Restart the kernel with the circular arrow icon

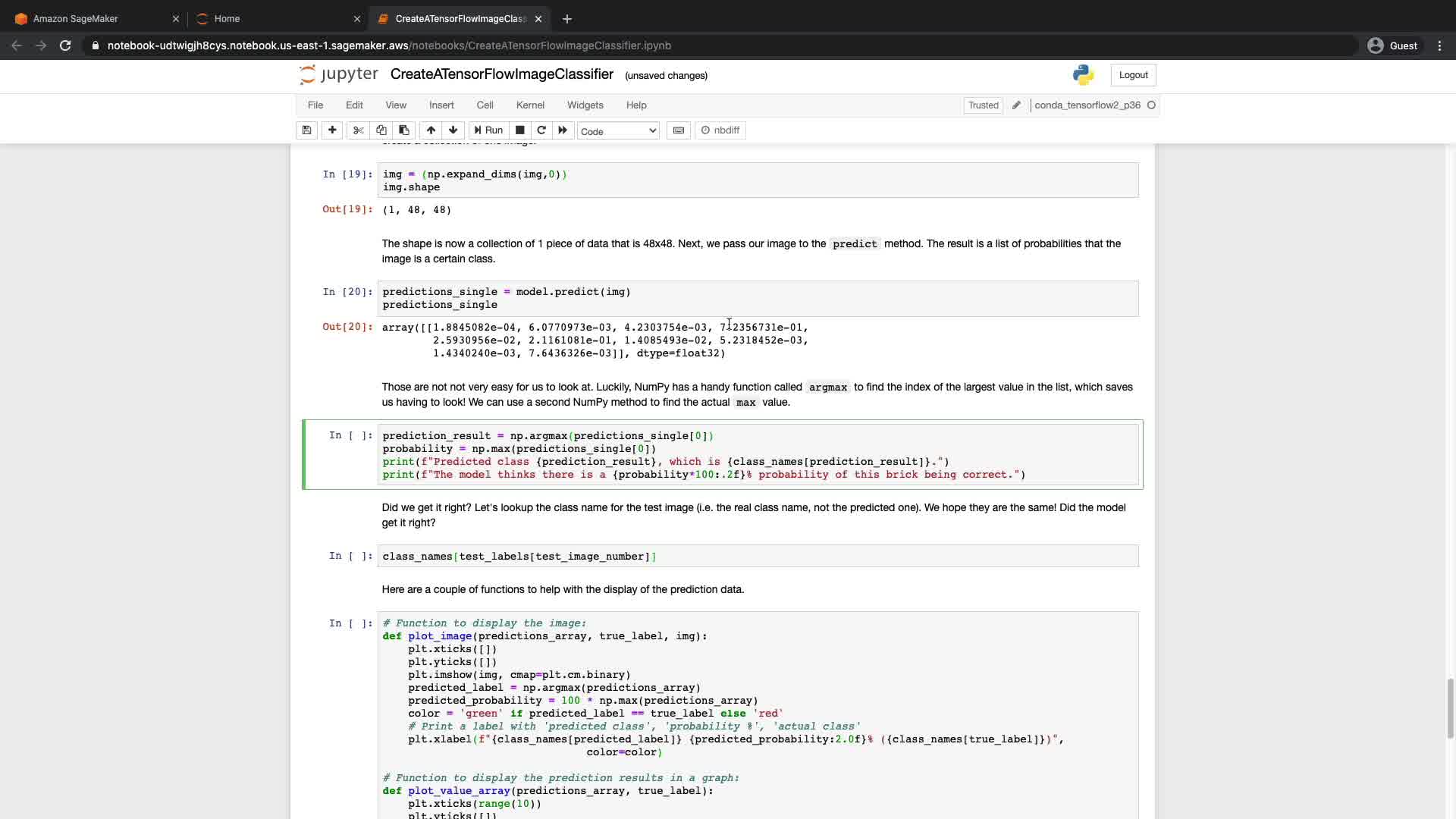click(x=541, y=130)
